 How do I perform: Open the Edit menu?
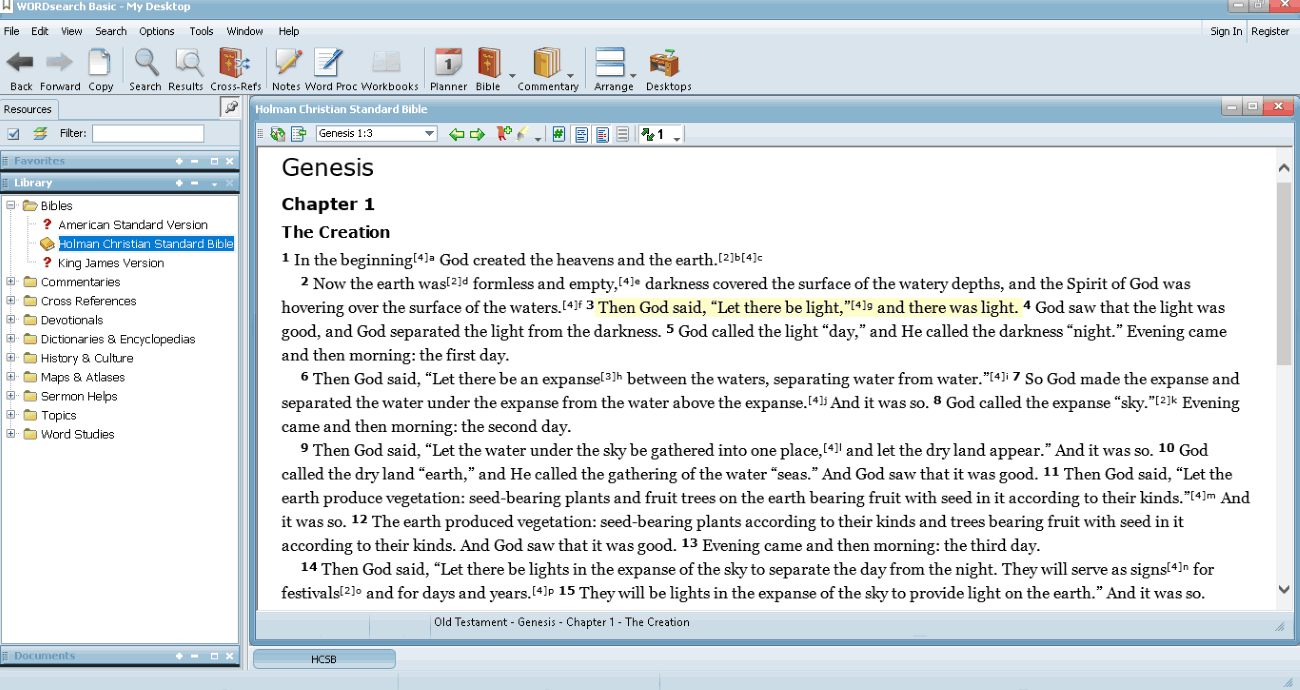(x=40, y=31)
